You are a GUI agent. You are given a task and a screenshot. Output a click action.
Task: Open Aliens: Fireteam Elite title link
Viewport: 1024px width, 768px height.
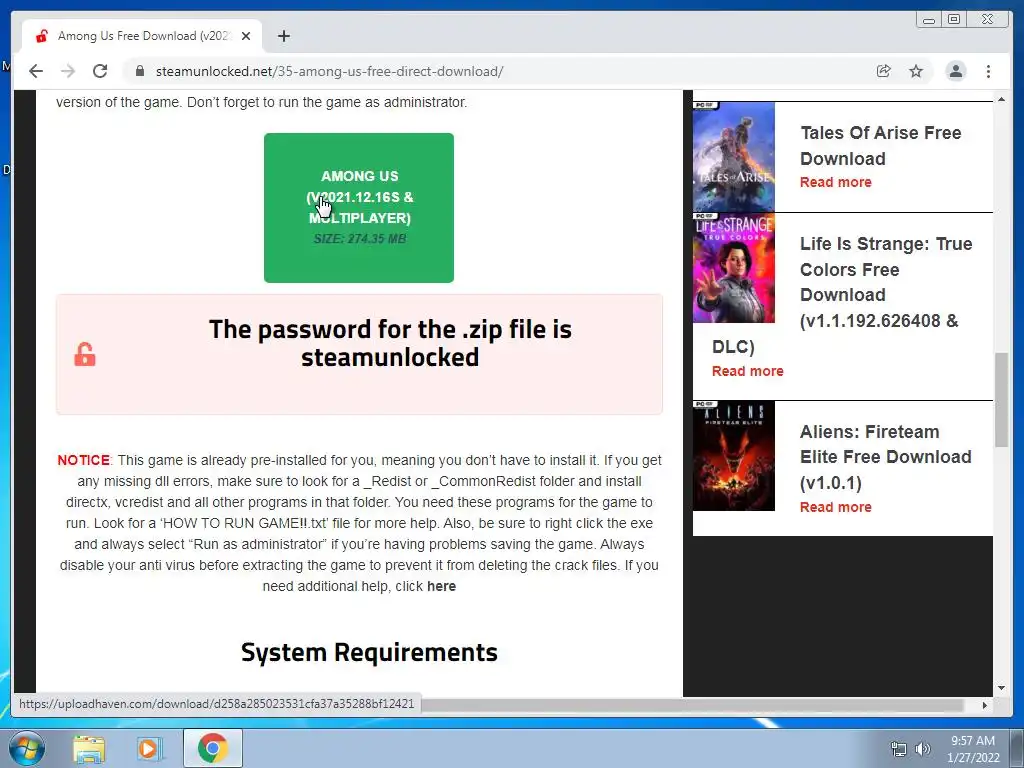pyautogui.click(x=886, y=456)
